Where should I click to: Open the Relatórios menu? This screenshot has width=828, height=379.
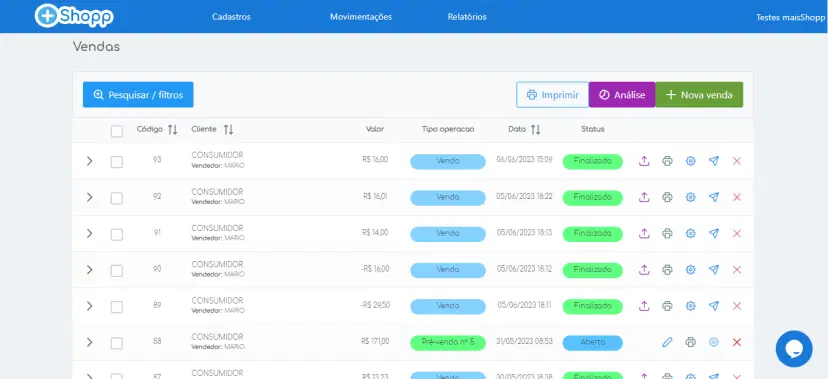pos(467,17)
